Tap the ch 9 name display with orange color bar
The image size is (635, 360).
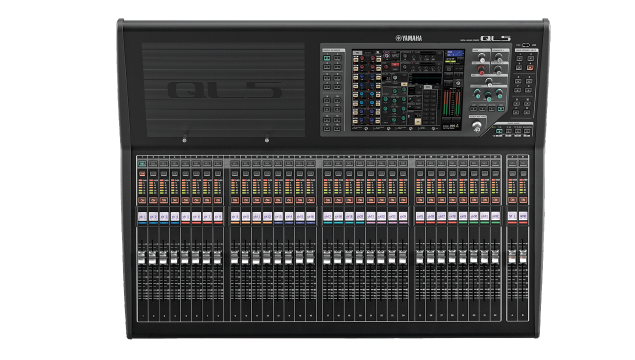[x=235, y=217]
